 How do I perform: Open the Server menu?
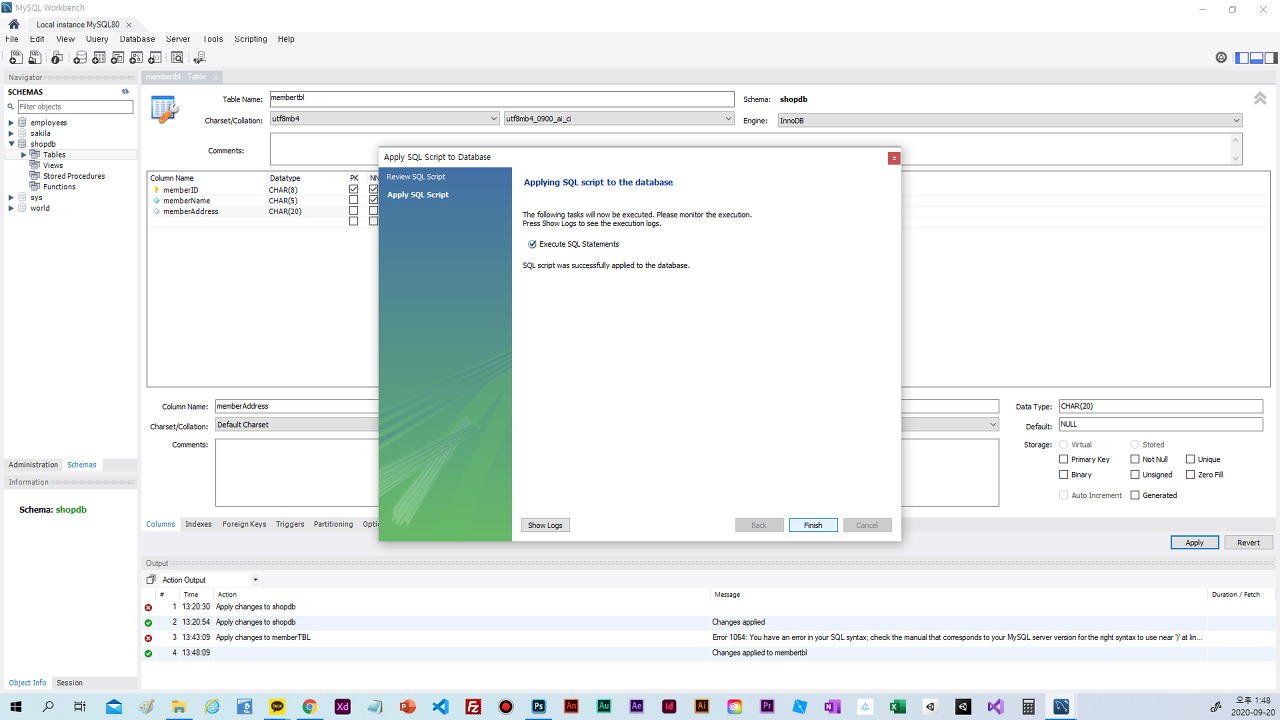point(178,39)
